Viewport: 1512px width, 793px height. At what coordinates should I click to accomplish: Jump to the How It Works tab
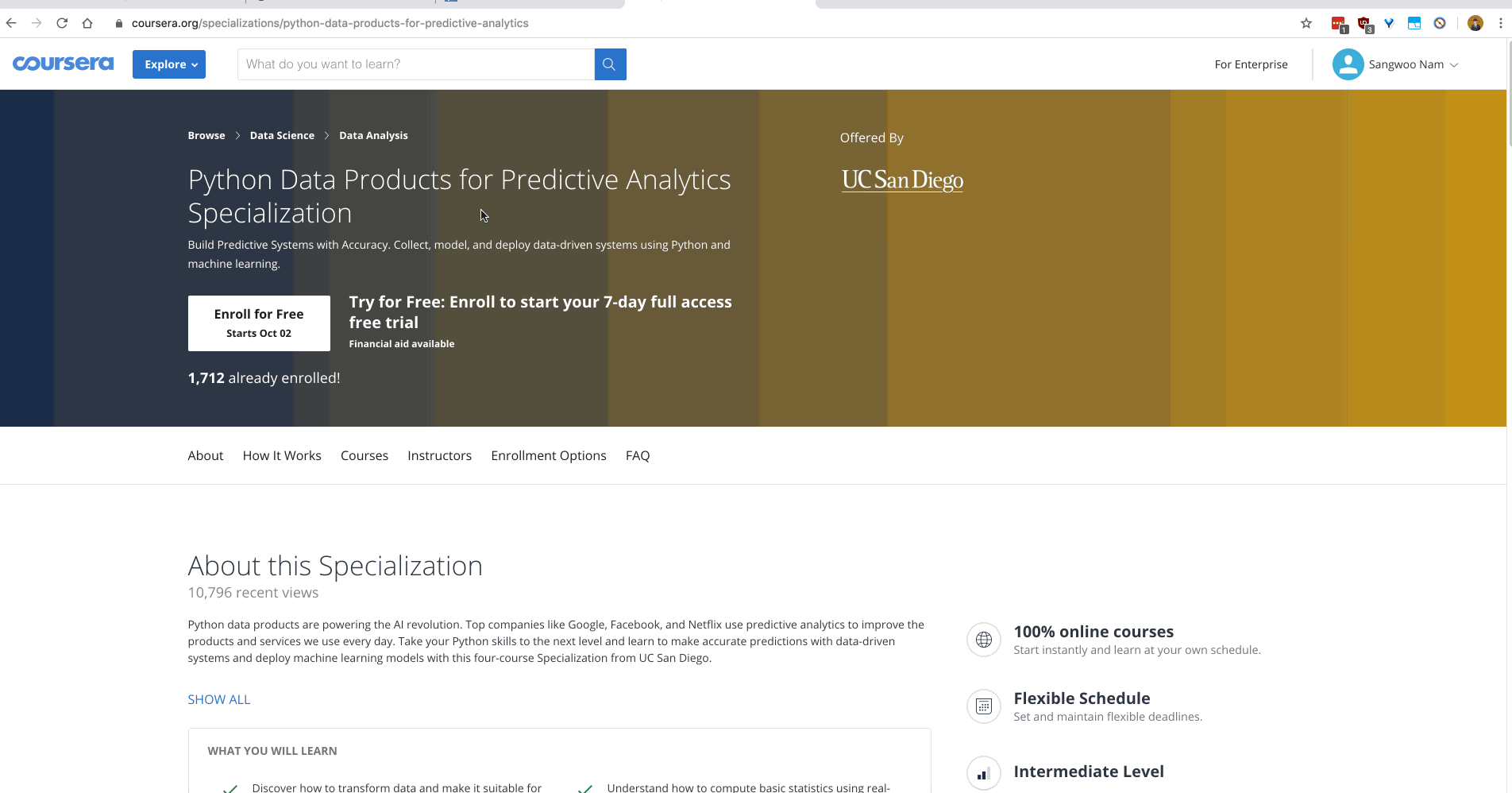(x=282, y=455)
